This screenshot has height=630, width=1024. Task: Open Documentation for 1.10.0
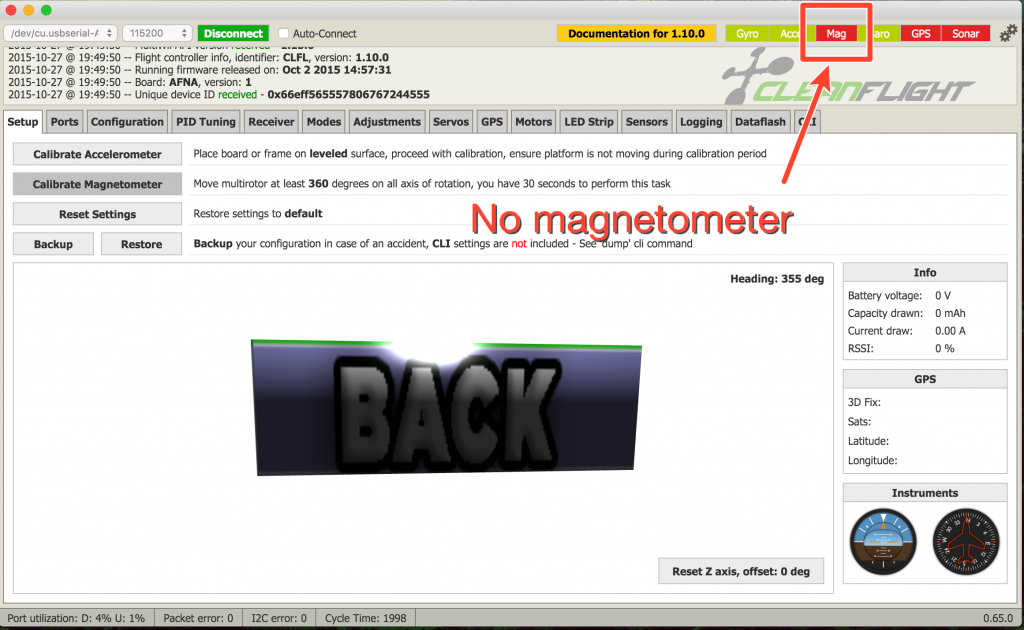tap(636, 33)
